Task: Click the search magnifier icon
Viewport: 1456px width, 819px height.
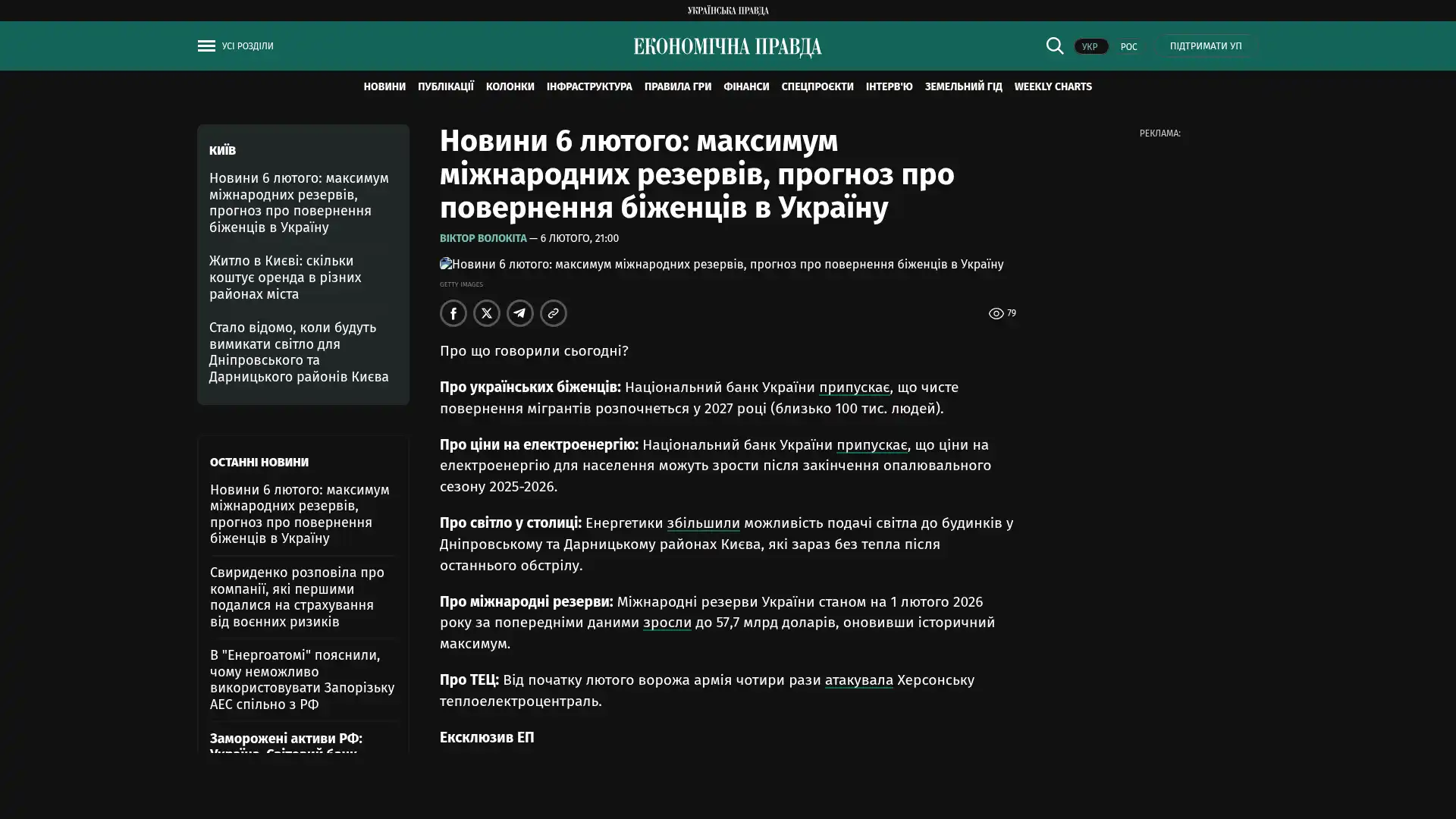Action: [x=1054, y=45]
